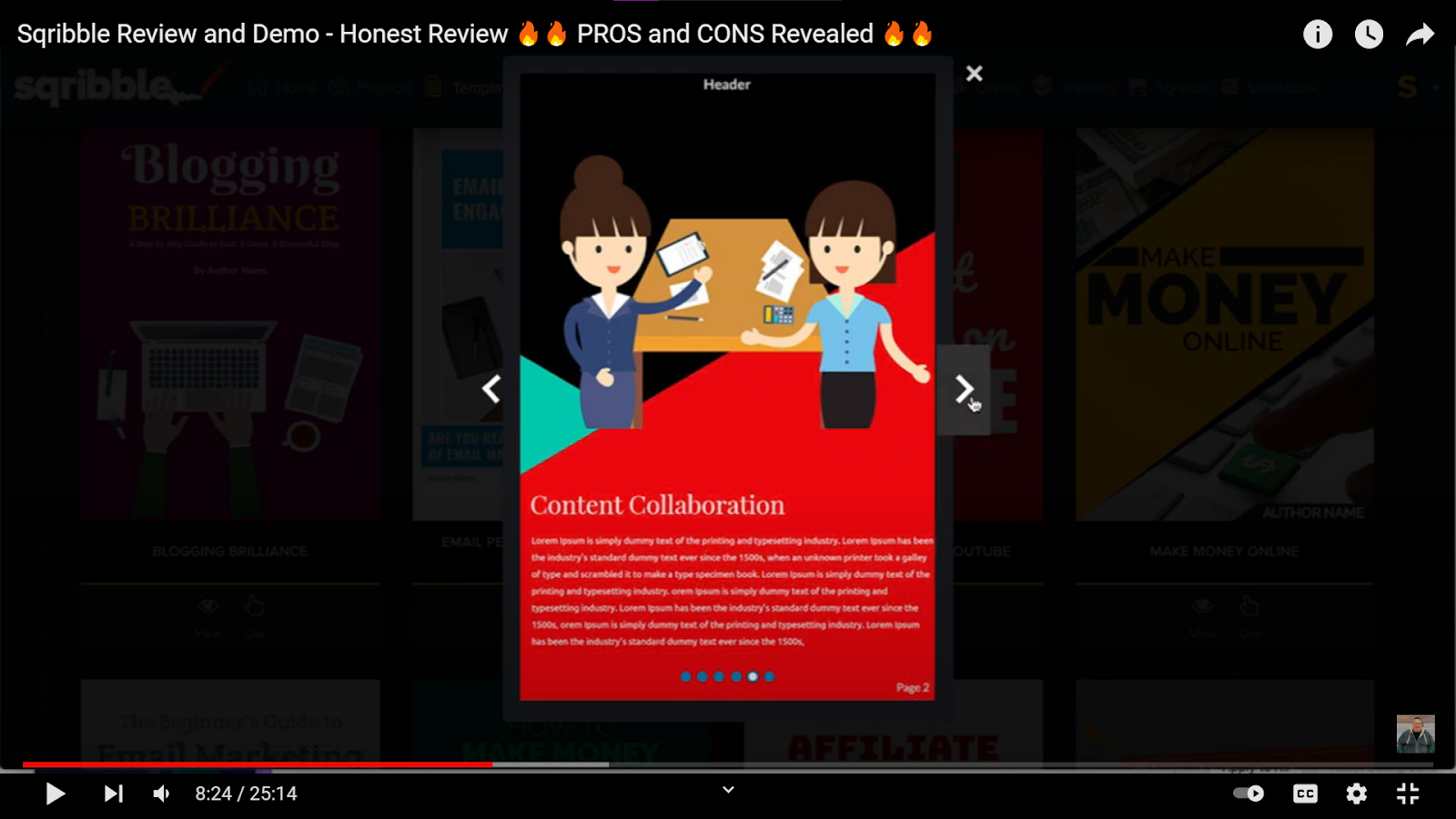Image resolution: width=1456 pixels, height=819 pixels.
Task: Click the Share arrow icon
Action: pos(1420,35)
